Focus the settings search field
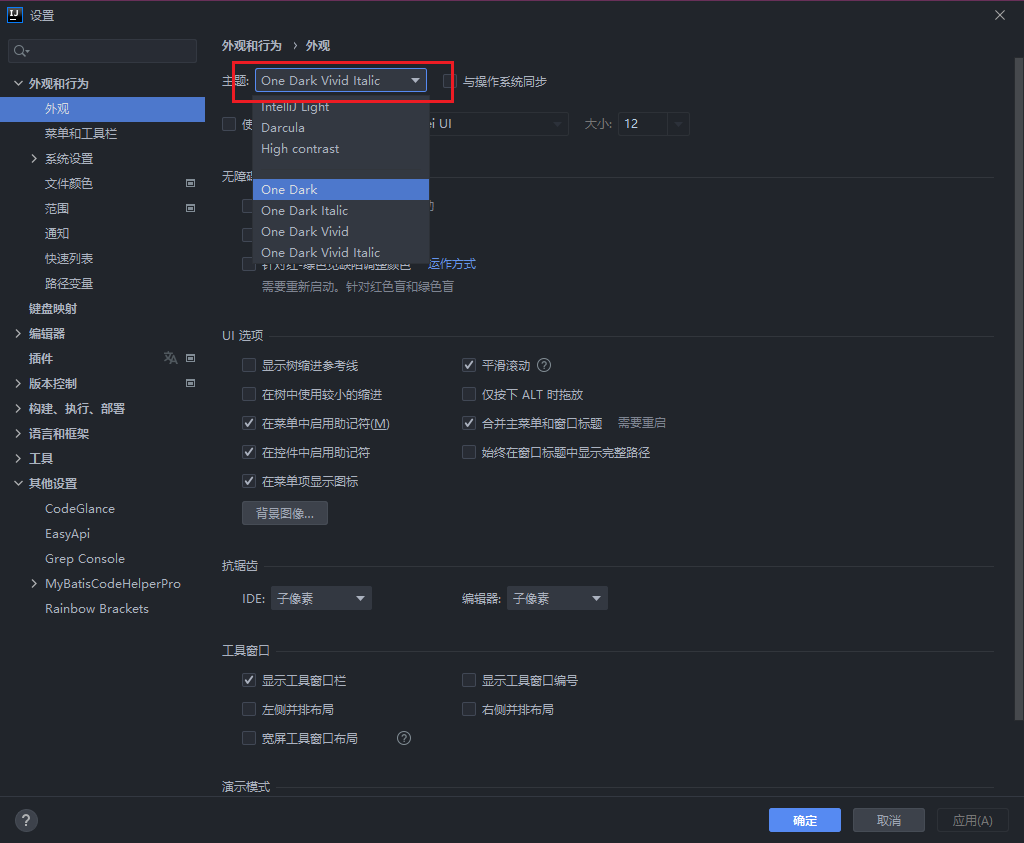1024x843 pixels. [x=103, y=51]
